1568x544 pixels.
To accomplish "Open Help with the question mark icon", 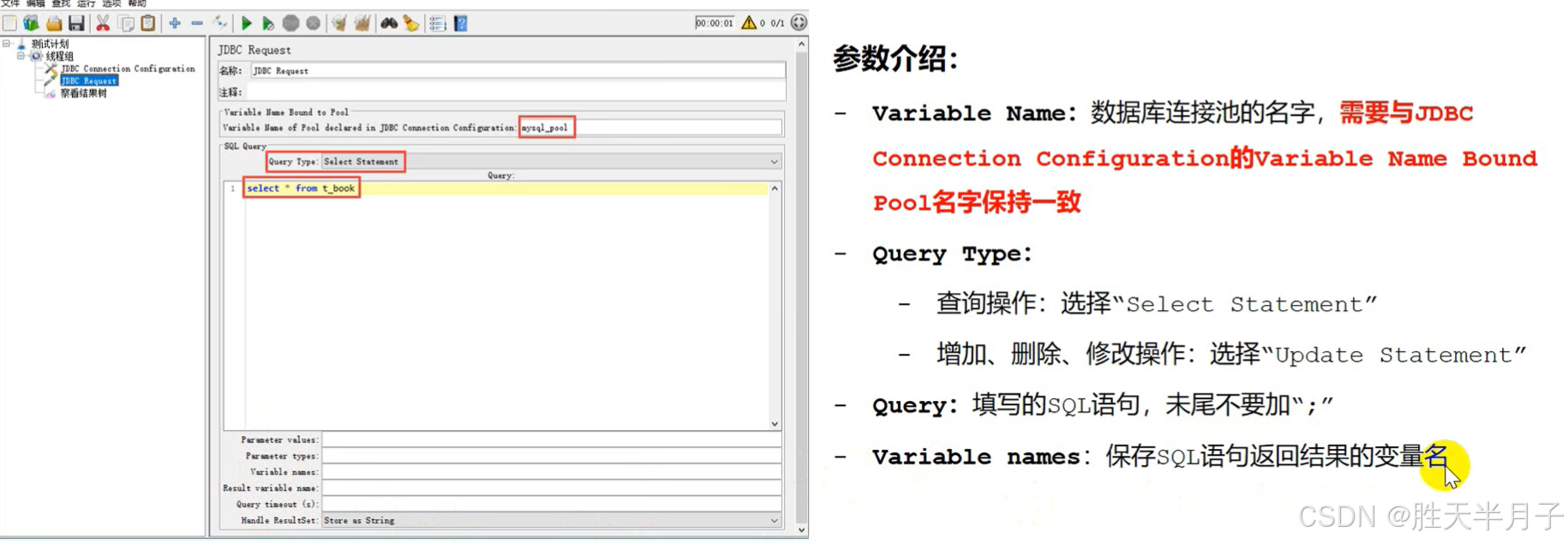I will (461, 23).
